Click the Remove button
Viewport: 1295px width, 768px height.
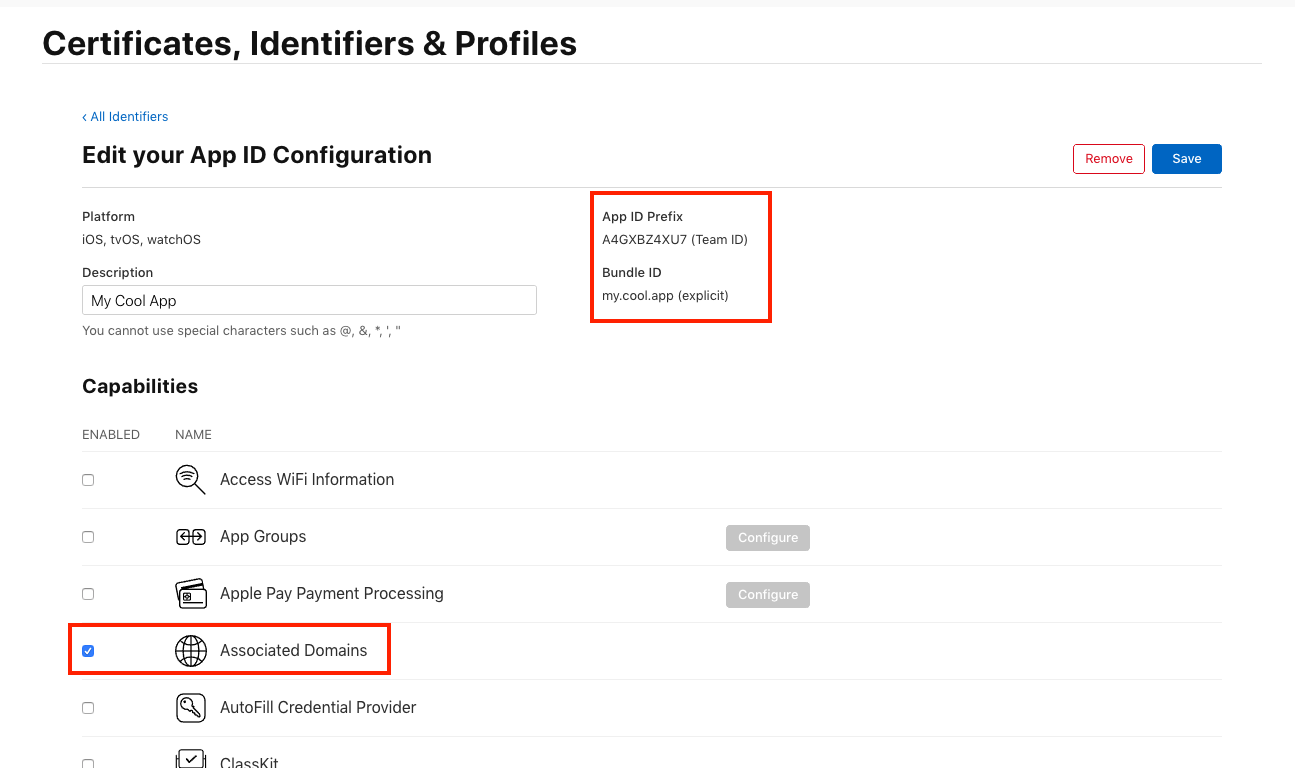[x=1108, y=158]
